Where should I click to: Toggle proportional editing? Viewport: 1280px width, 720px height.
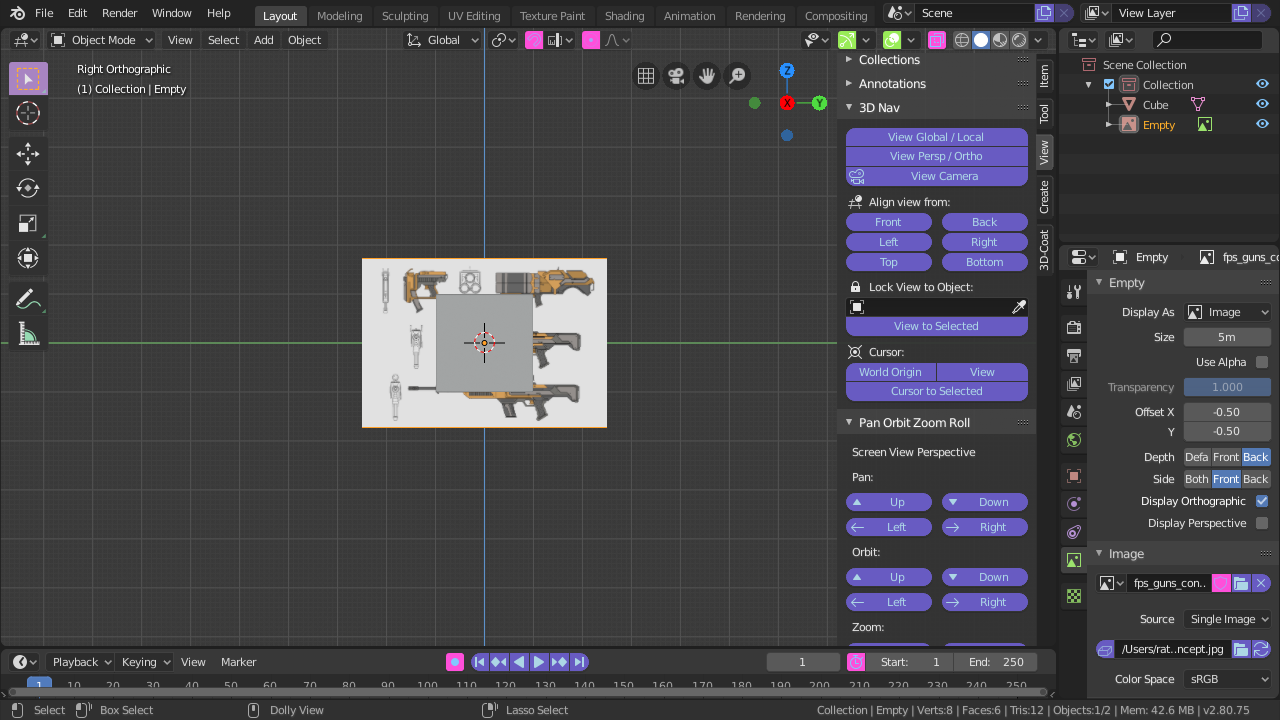coord(591,40)
